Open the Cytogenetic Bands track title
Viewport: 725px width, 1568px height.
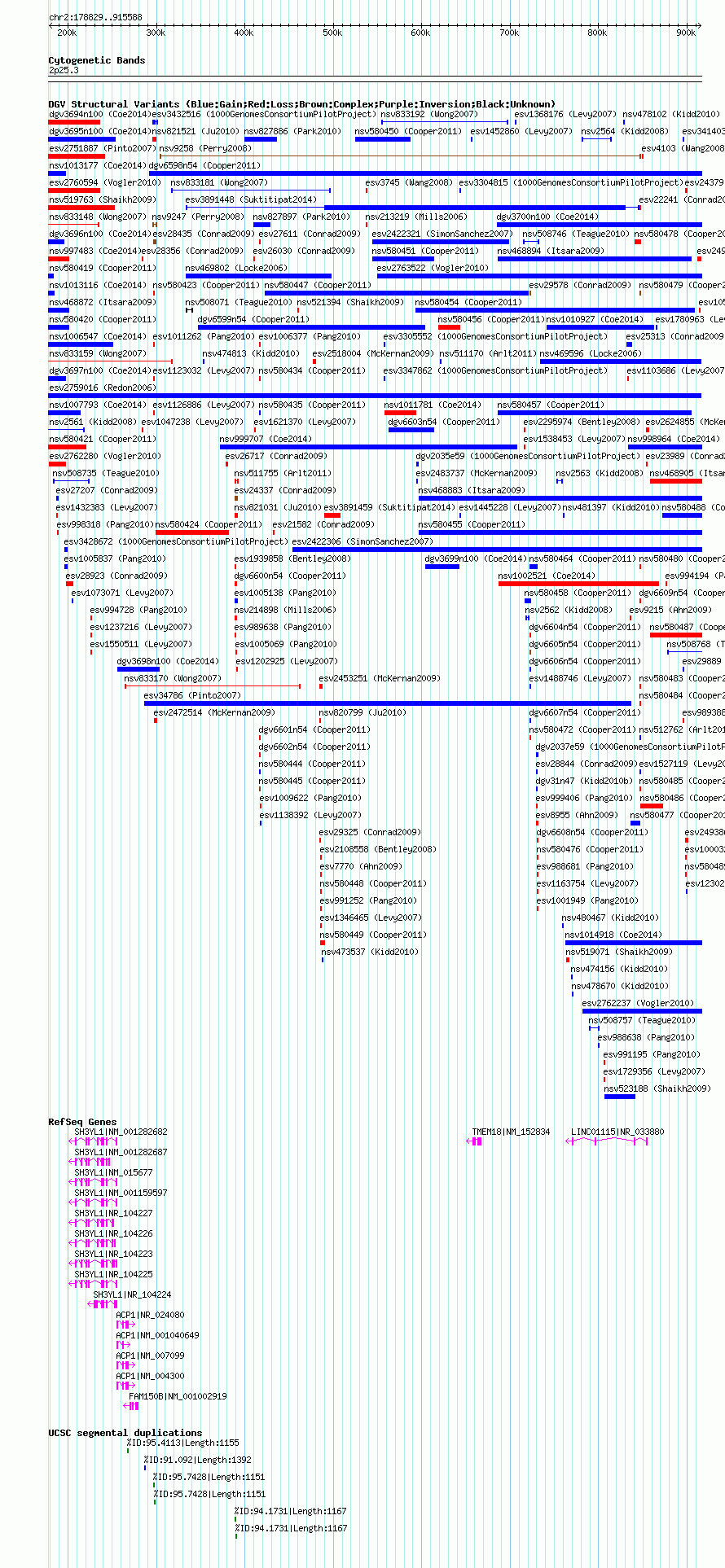pos(97,60)
